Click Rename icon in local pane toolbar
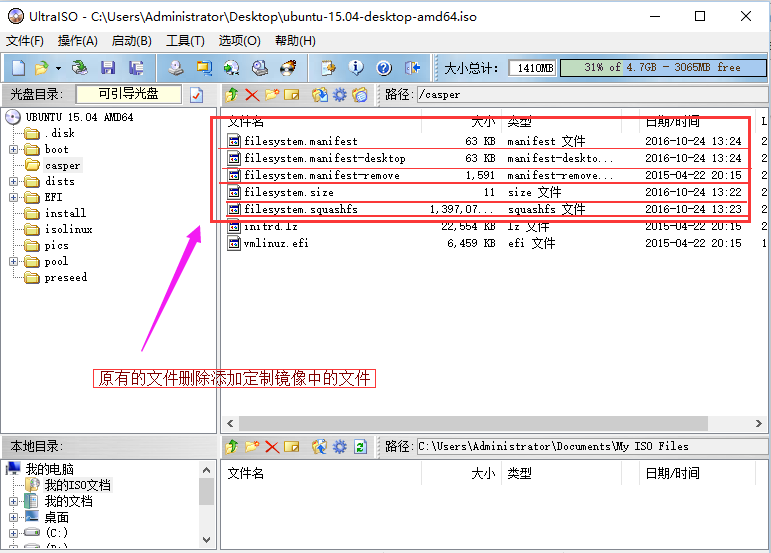The width and height of the screenshot is (771, 553). [x=292, y=446]
